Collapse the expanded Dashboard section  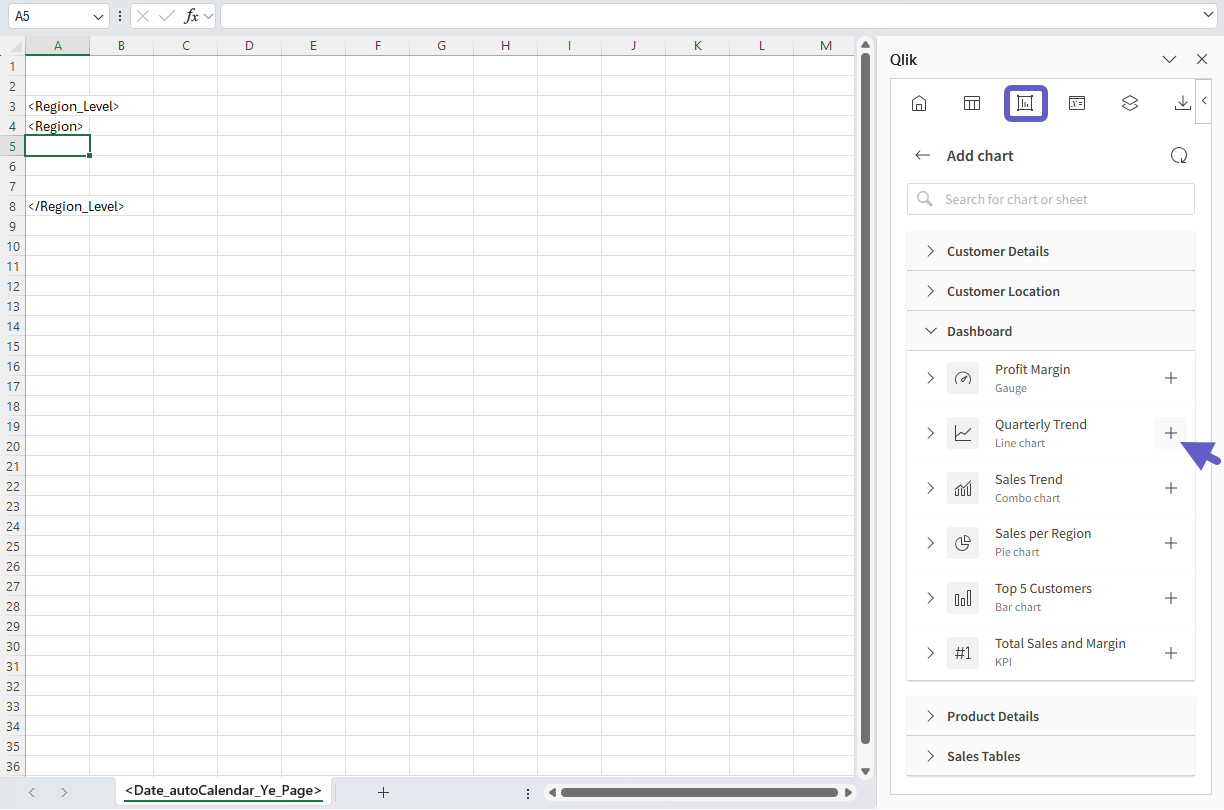pos(931,330)
